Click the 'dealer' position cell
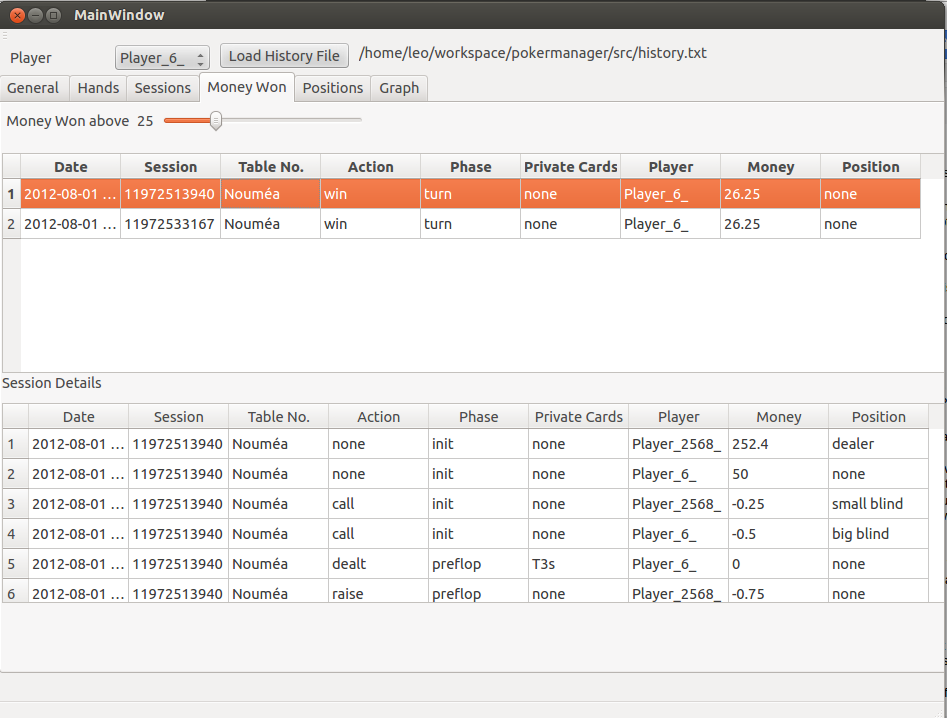Image resolution: width=947 pixels, height=718 pixels. [x=878, y=444]
